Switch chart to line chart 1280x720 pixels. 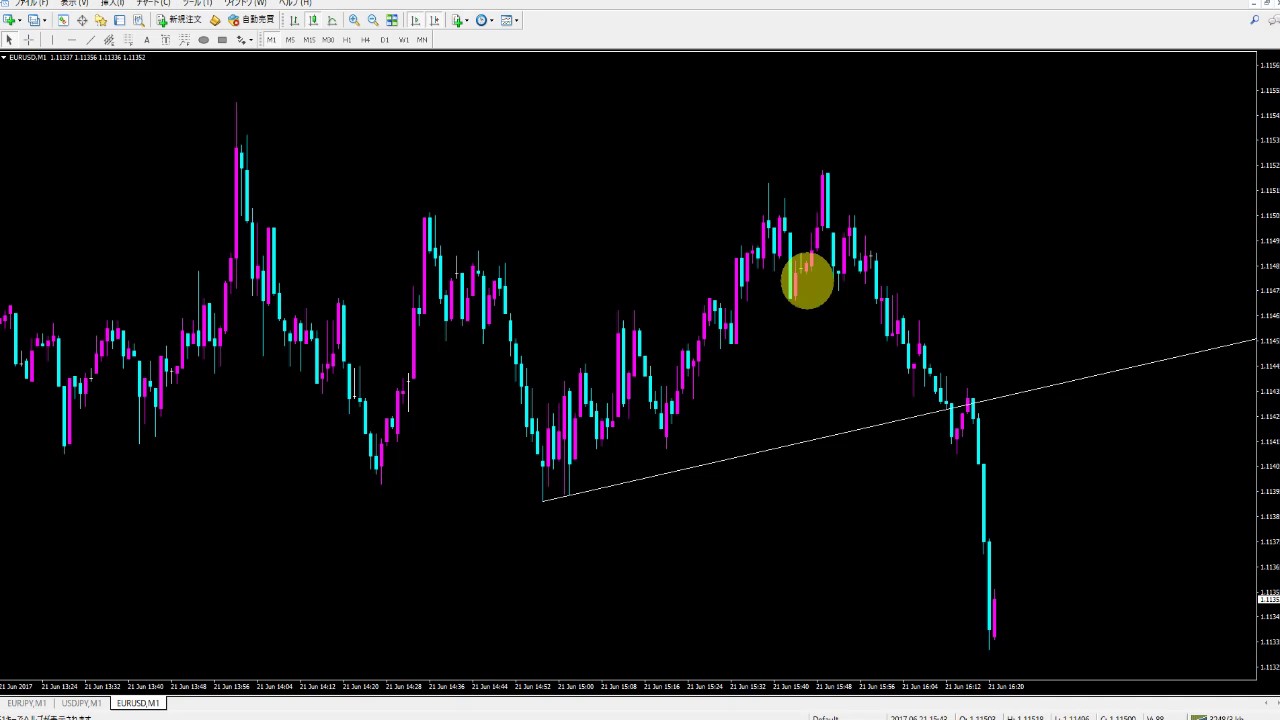332,20
